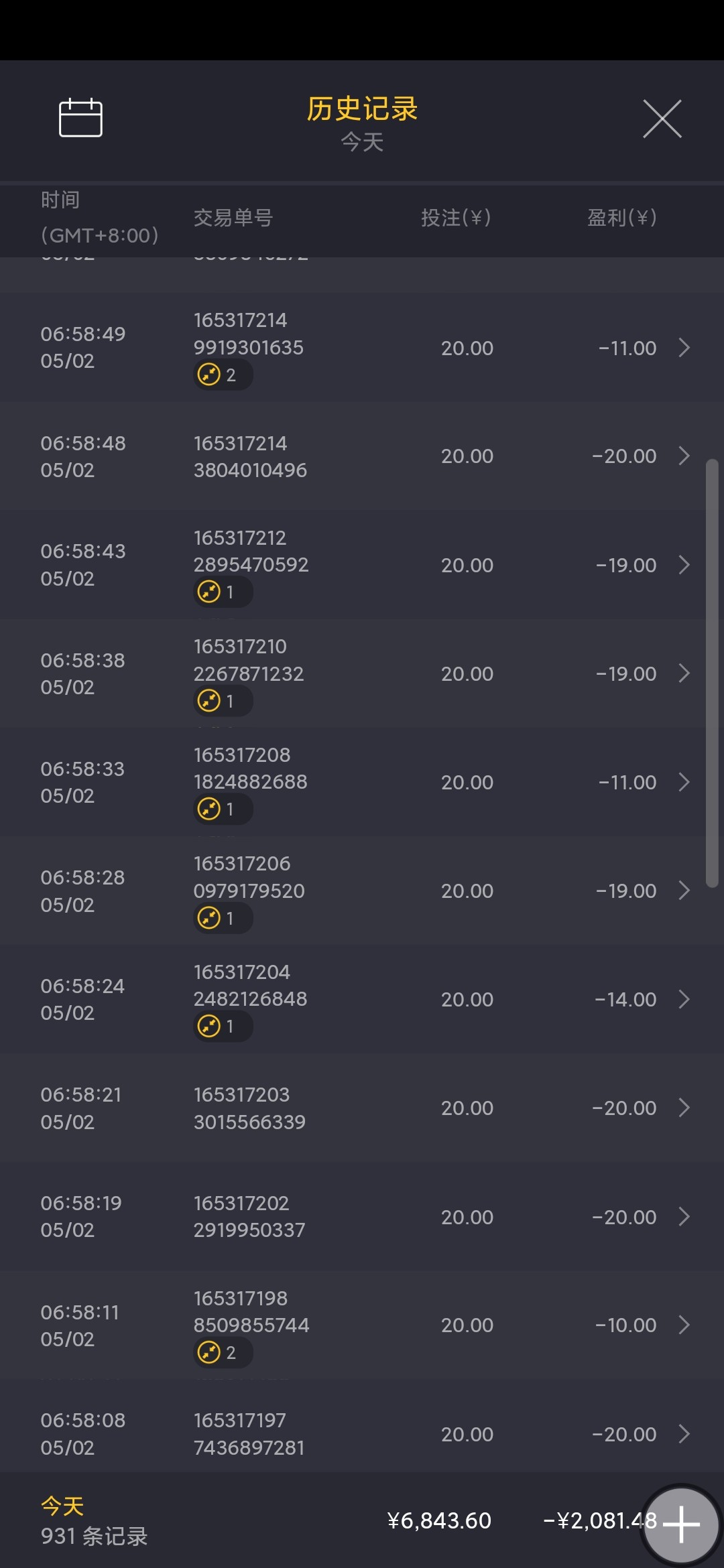Expand details chevron for -10.00 record
724x1568 pixels.
[684, 1325]
